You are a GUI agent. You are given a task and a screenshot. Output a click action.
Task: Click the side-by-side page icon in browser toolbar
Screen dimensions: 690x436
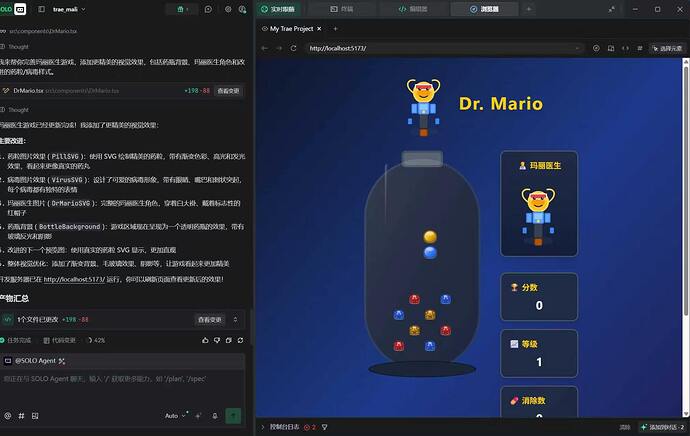pos(611,48)
